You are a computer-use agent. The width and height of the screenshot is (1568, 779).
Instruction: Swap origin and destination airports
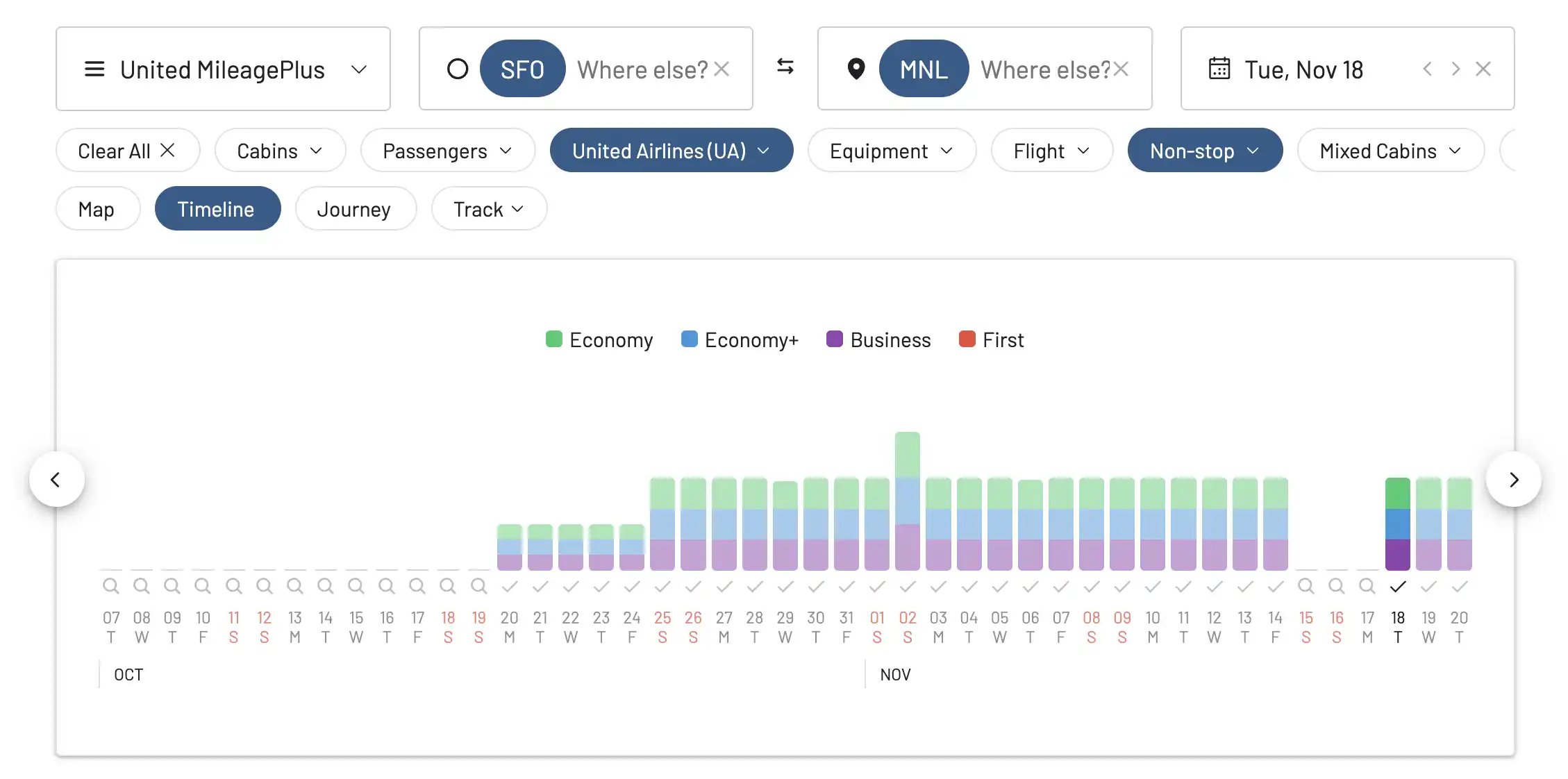pyautogui.click(x=785, y=67)
